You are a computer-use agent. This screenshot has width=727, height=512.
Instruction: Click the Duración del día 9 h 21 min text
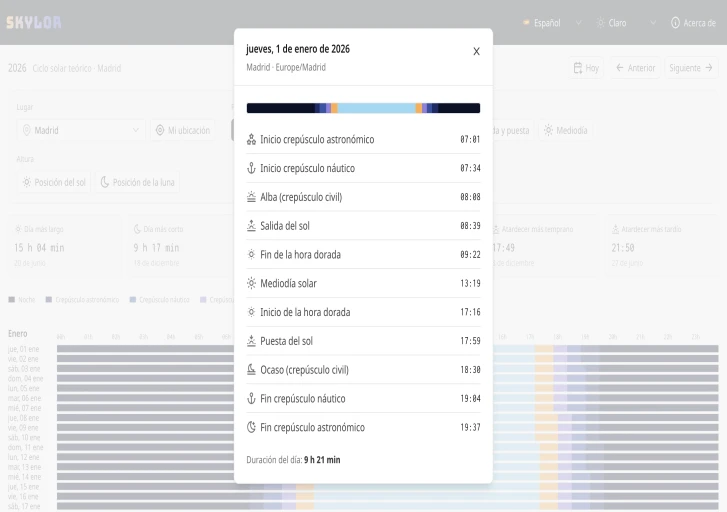click(x=293, y=460)
